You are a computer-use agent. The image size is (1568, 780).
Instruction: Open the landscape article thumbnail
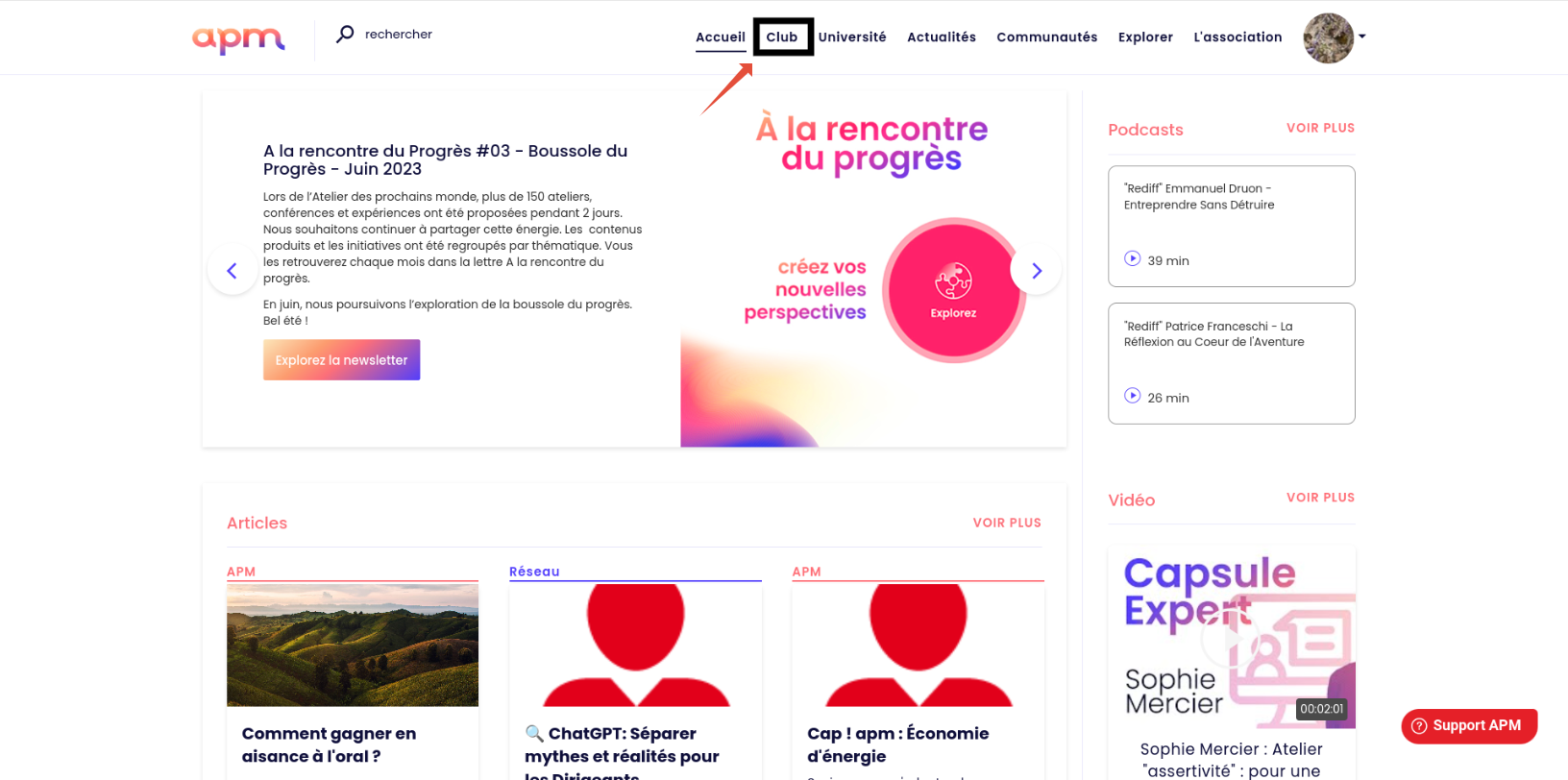tap(353, 645)
